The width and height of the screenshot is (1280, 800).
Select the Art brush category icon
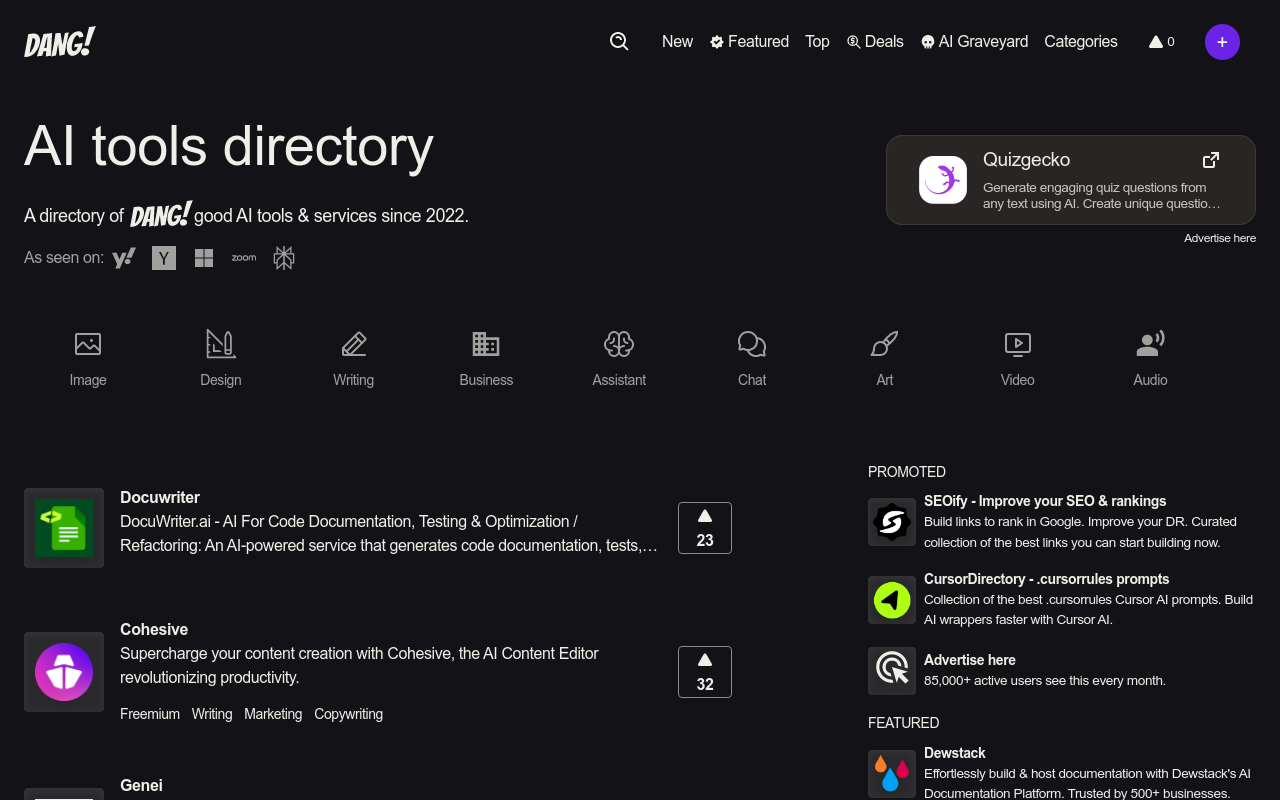(x=885, y=344)
